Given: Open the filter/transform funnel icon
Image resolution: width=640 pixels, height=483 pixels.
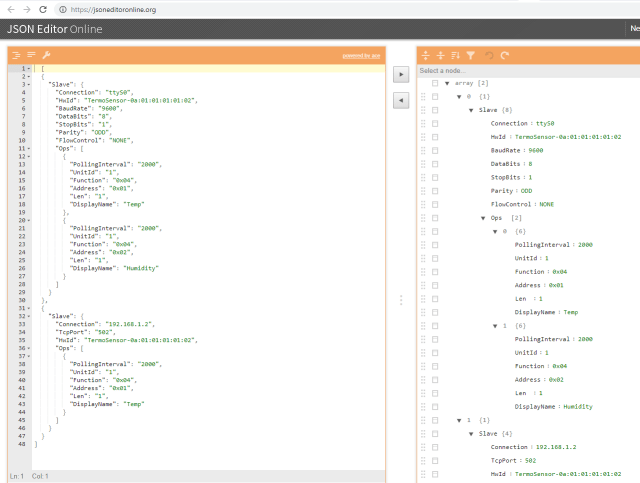Looking at the screenshot, I should (x=471, y=55).
